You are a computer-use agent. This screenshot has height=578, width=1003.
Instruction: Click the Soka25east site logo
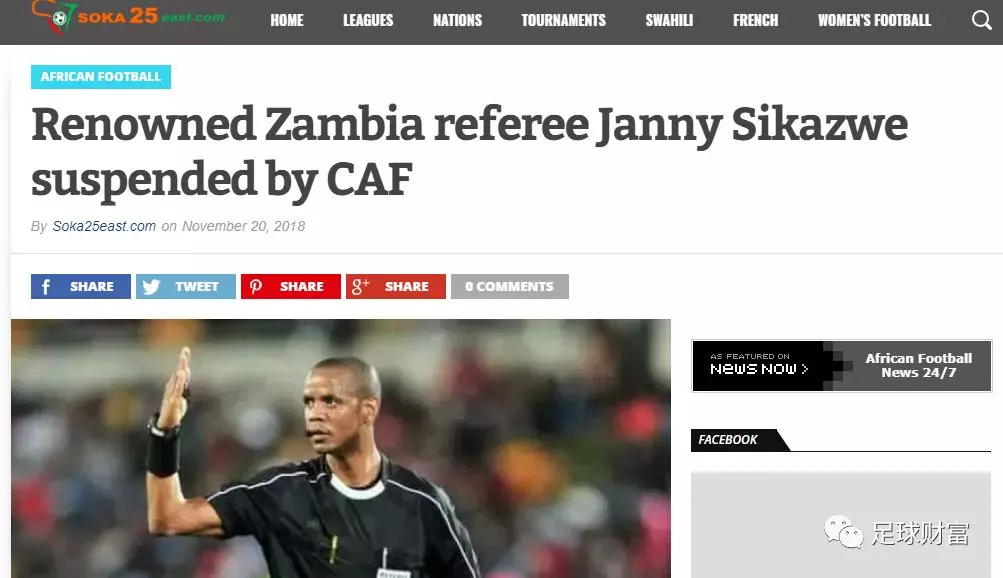tap(128, 17)
